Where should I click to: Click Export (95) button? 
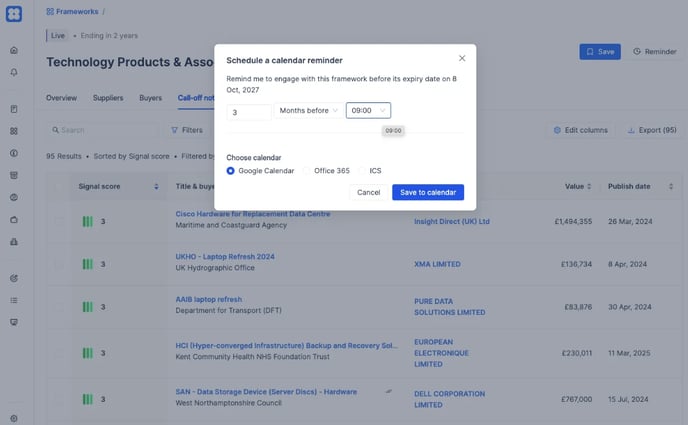click(x=652, y=130)
